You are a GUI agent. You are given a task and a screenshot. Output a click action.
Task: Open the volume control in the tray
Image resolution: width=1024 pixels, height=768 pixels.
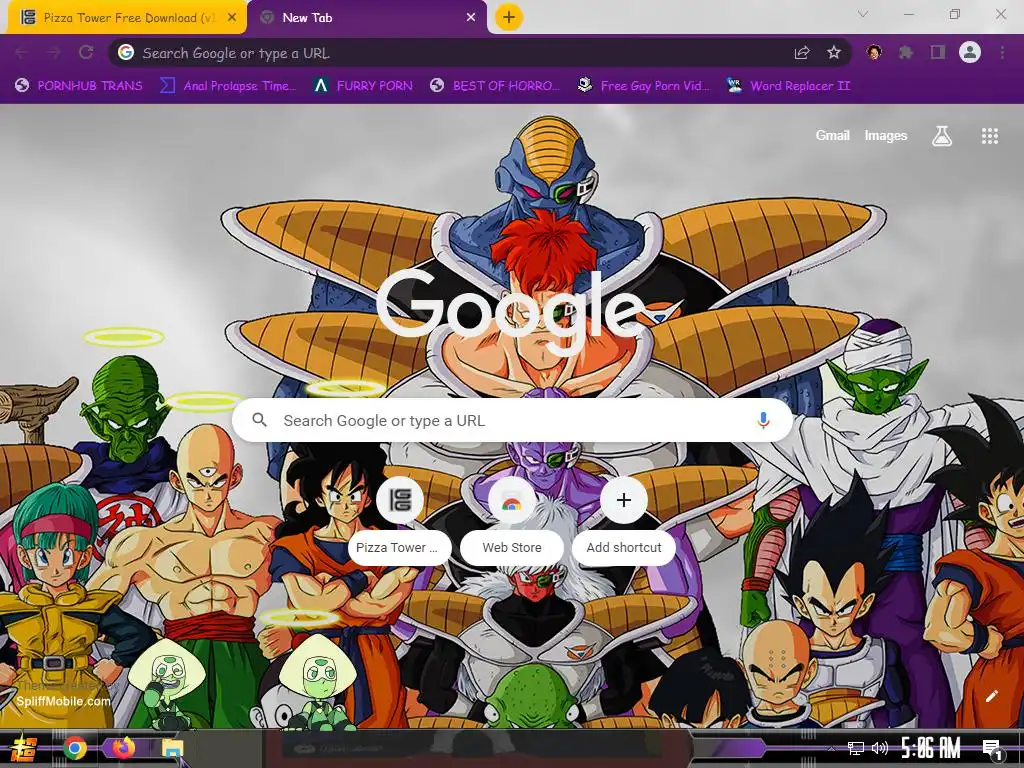point(880,748)
